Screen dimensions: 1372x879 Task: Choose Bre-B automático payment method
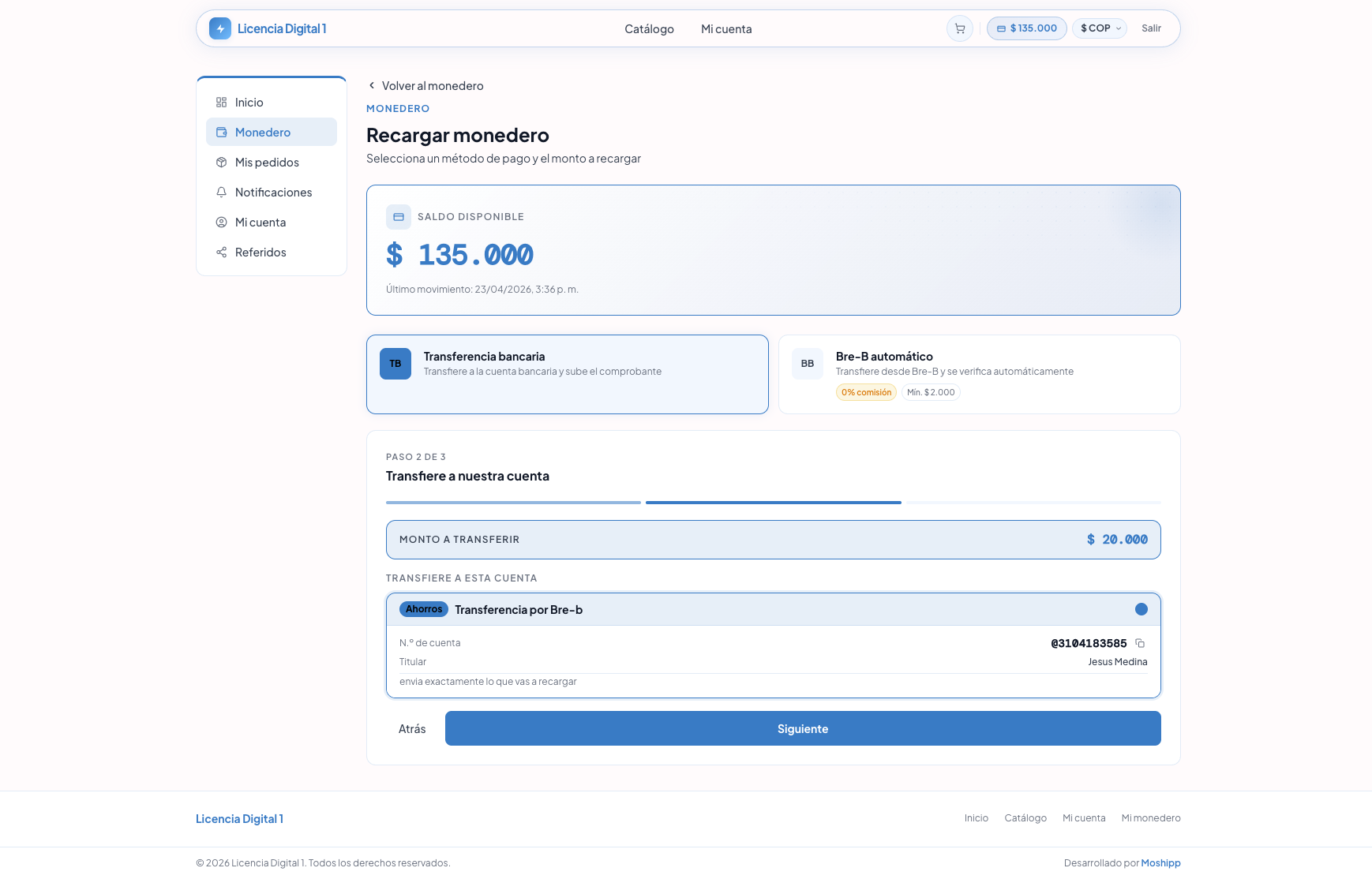tap(979, 374)
